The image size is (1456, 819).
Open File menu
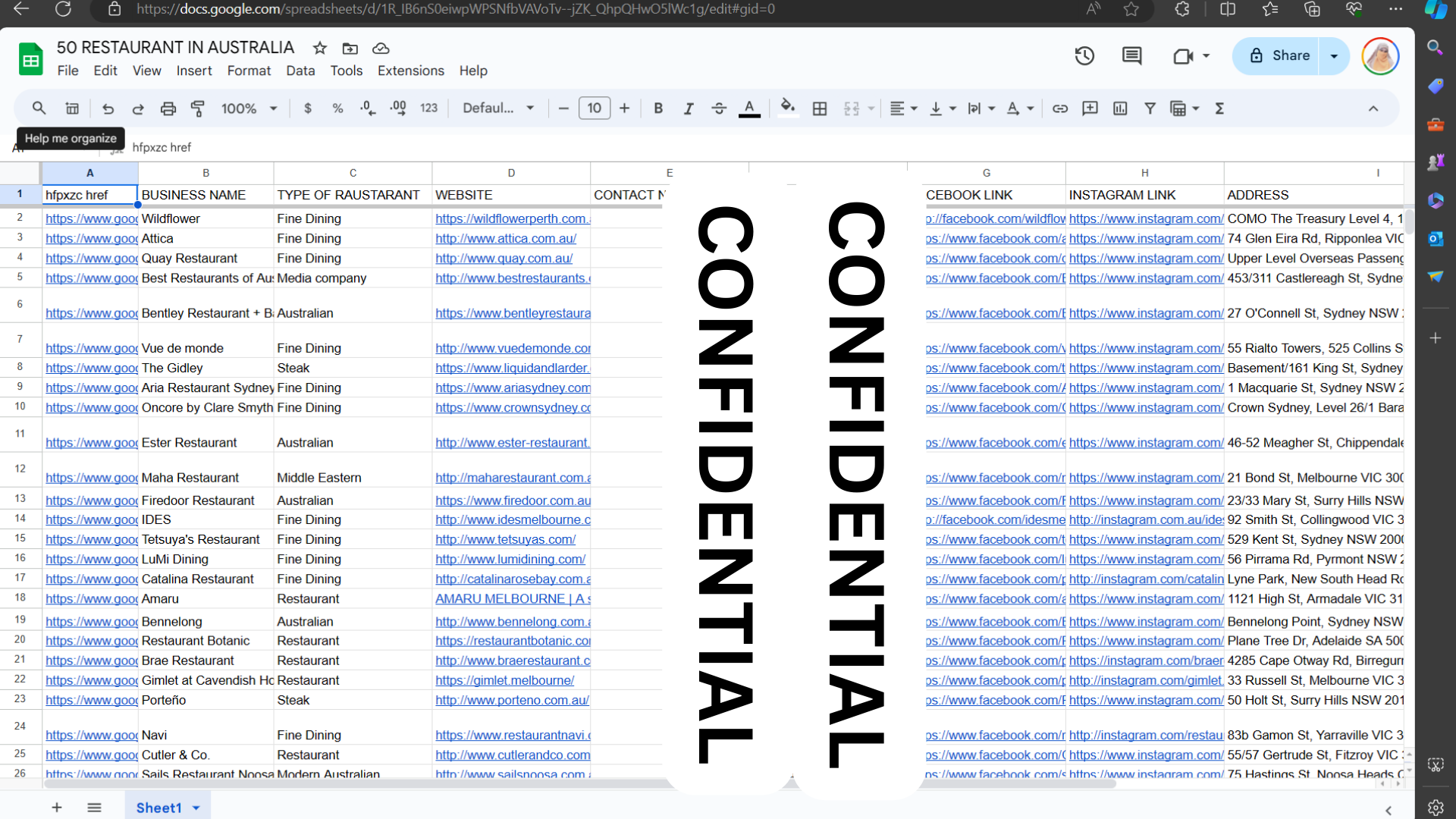click(67, 71)
